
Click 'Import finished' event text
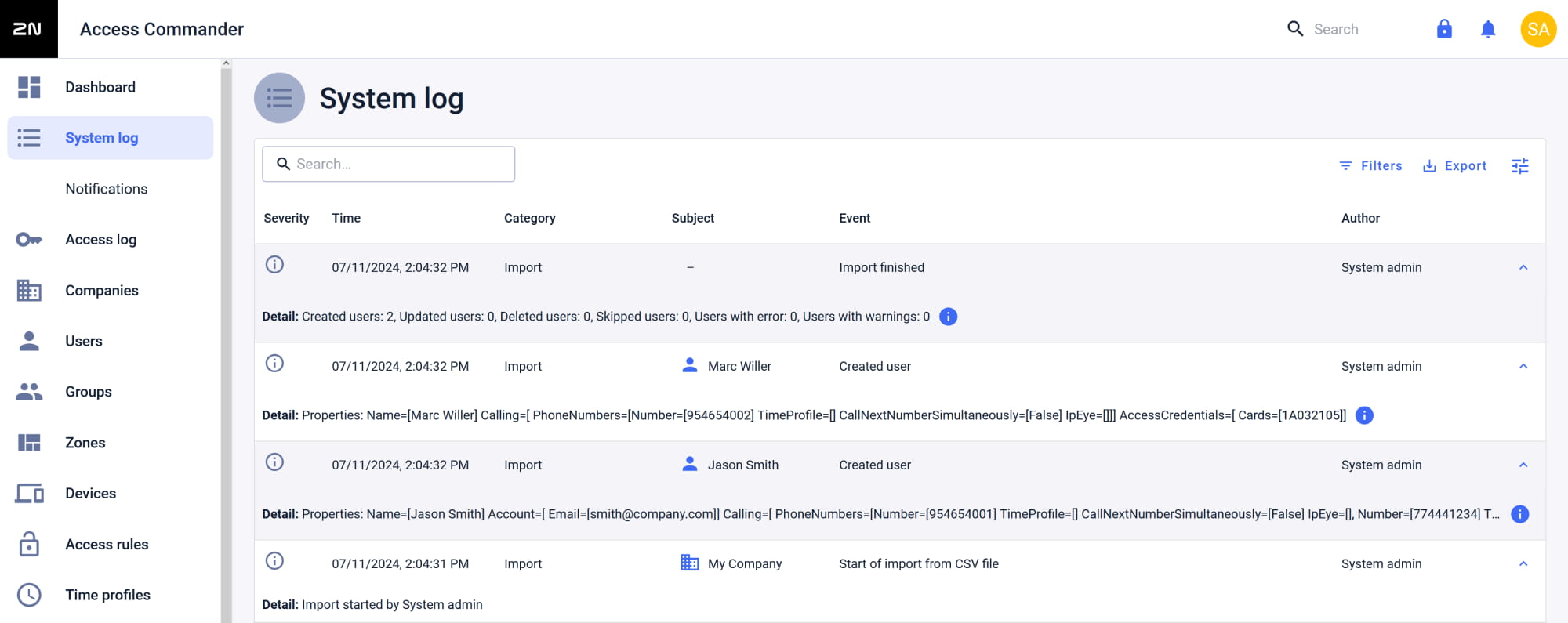881,267
